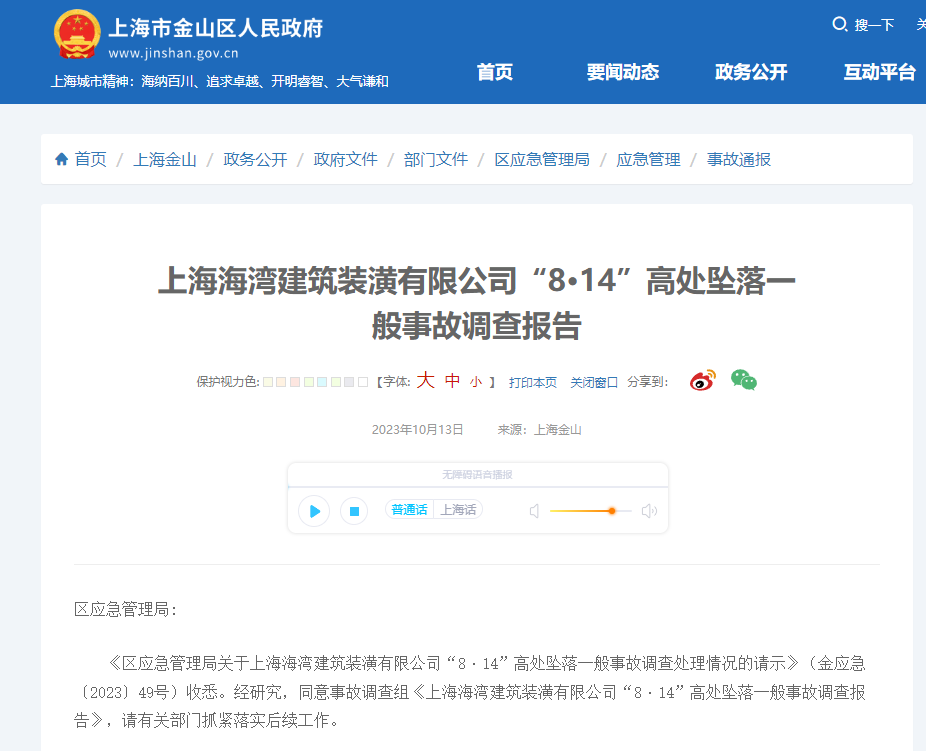Viewport: 926px width, 751px height.
Task: Print the page via 打印本页
Action: coord(533,381)
